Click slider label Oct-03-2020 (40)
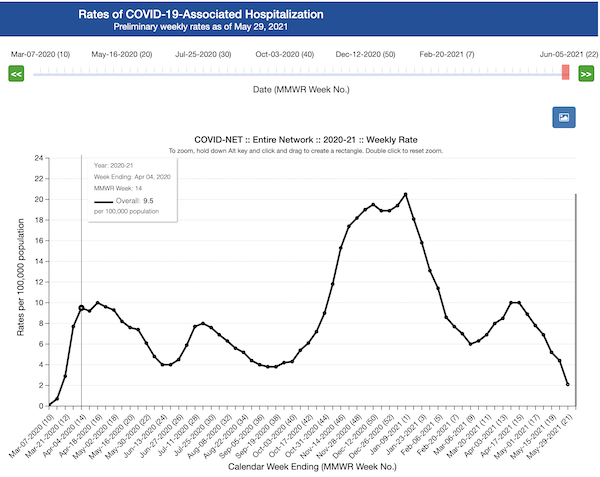The width and height of the screenshot is (600, 477). [285, 54]
